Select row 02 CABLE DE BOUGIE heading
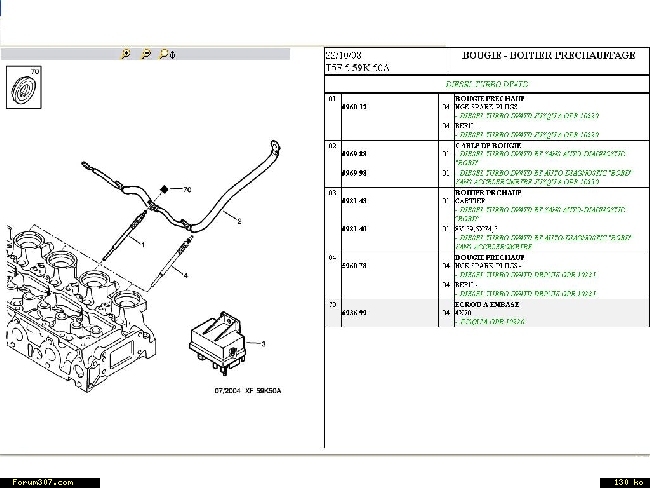 pyautogui.click(x=488, y=146)
